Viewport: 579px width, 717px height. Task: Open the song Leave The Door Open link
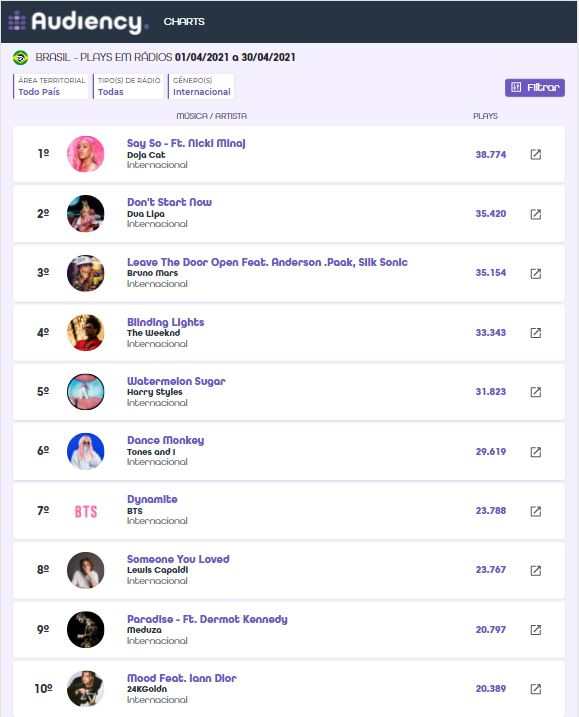(x=267, y=262)
